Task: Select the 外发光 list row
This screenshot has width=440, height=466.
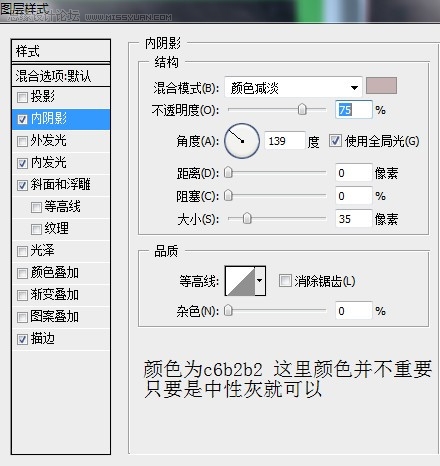Action: pos(61,141)
